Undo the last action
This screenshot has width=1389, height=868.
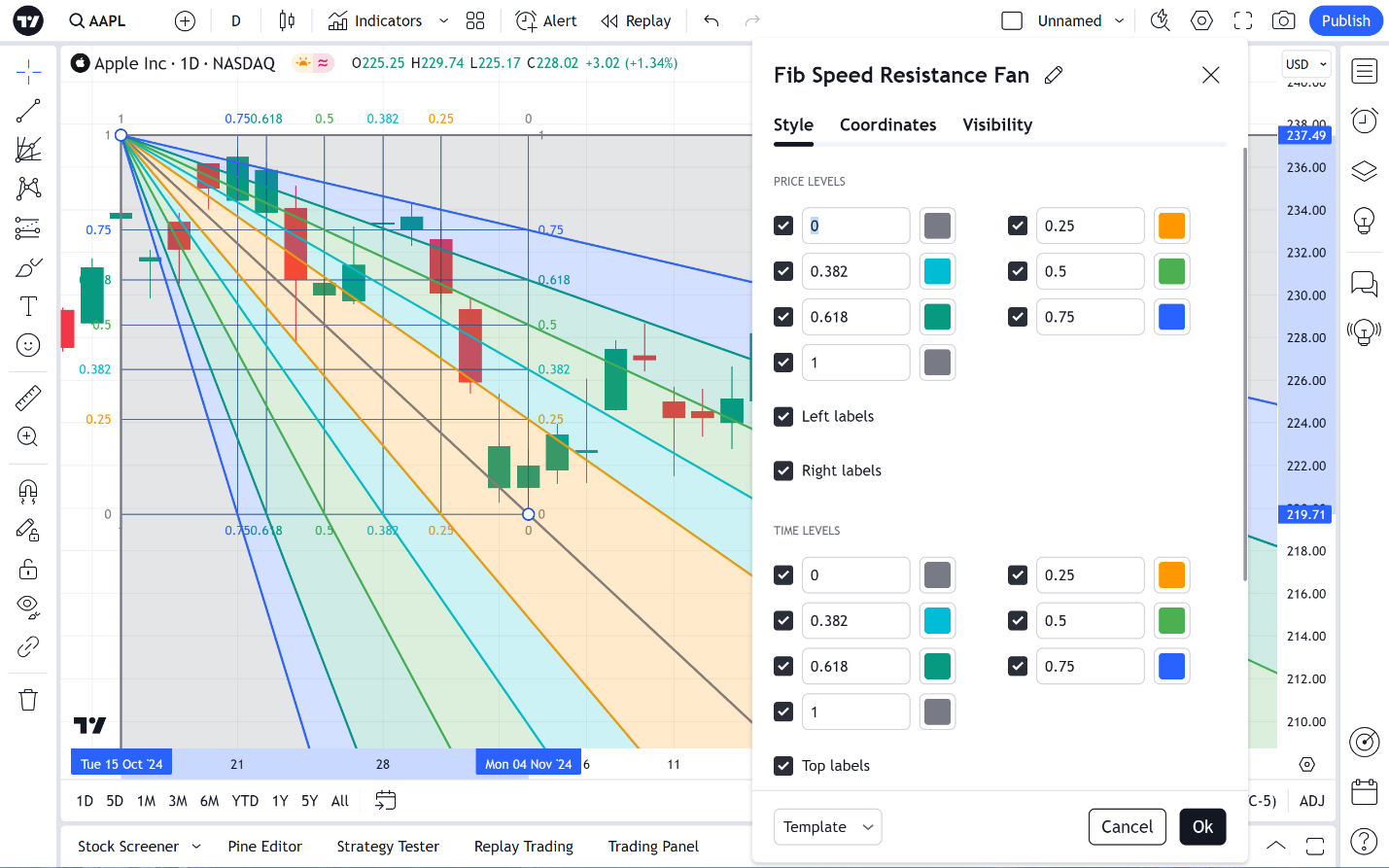click(x=712, y=20)
